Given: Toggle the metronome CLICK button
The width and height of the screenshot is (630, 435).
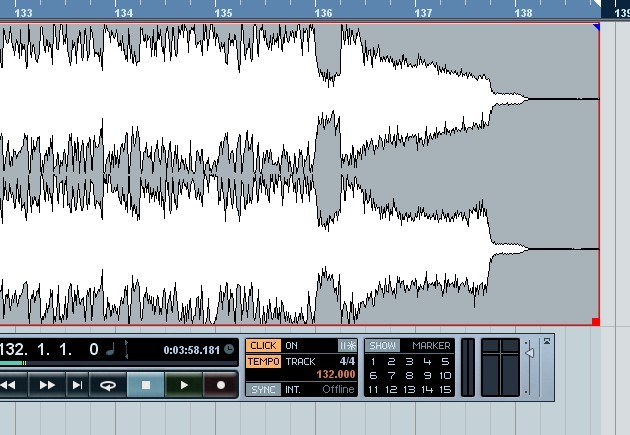Looking at the screenshot, I should [x=263, y=345].
